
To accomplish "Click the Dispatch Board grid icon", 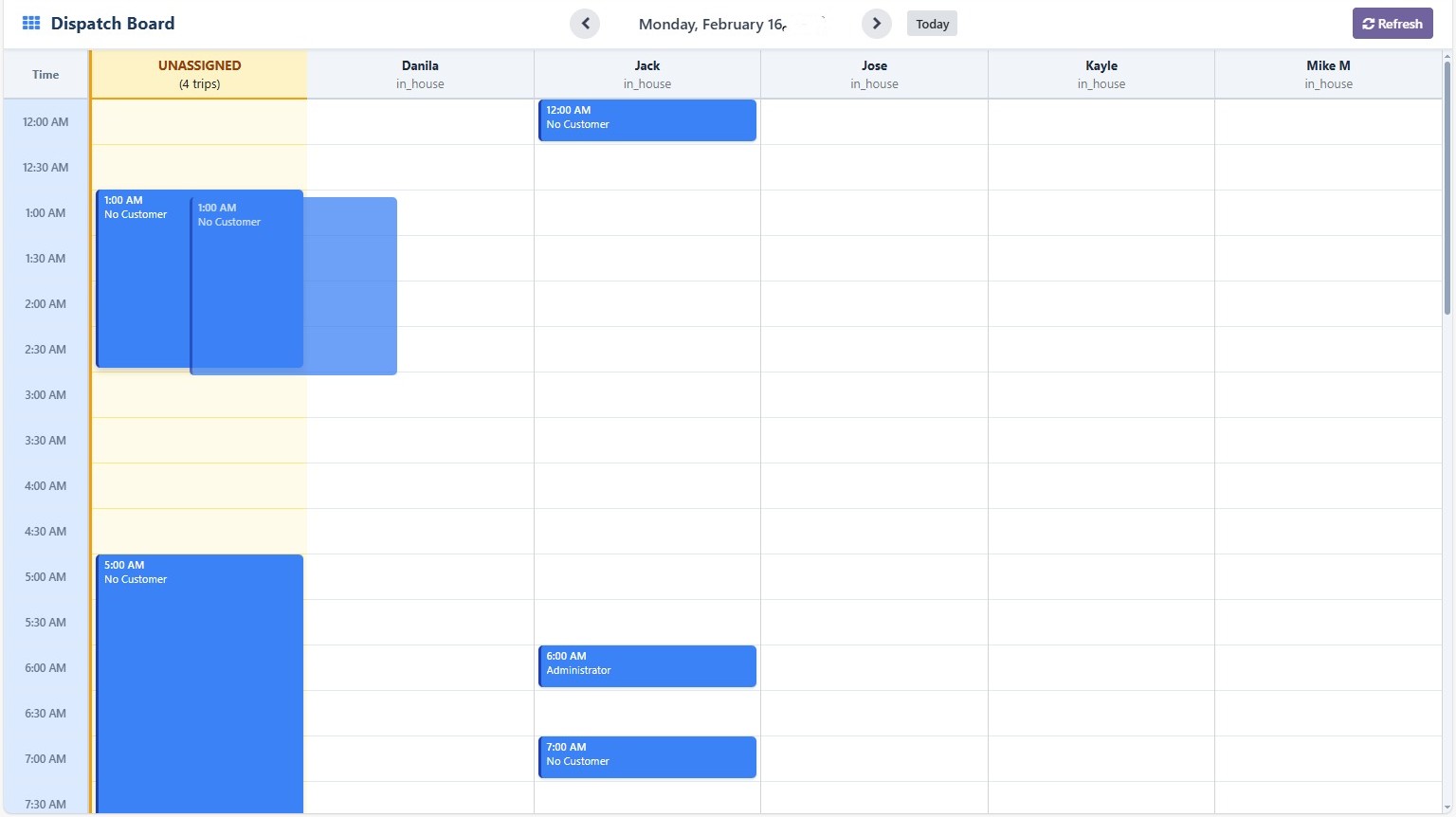I will (x=31, y=24).
